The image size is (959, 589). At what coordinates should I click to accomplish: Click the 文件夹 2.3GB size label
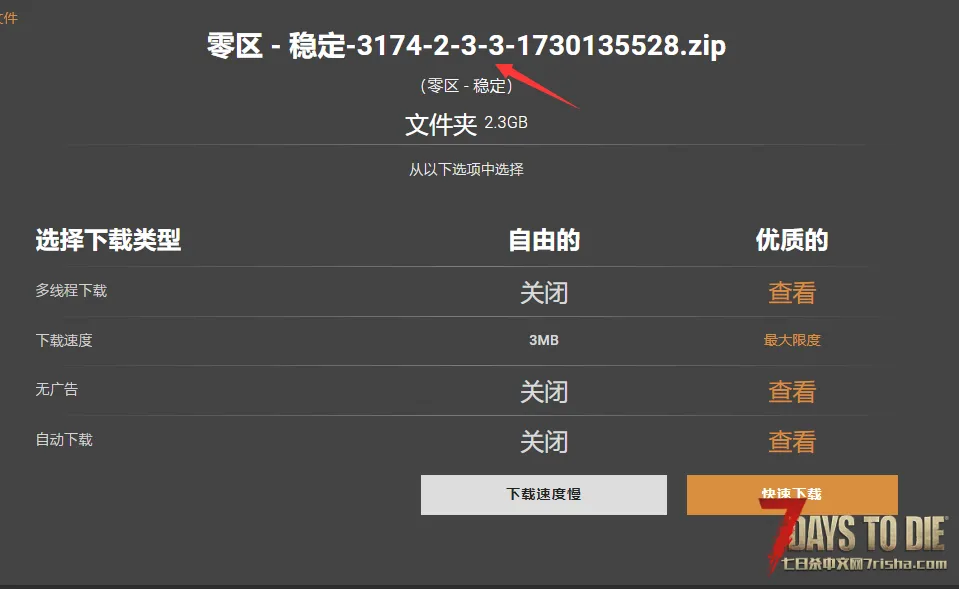(x=466, y=124)
